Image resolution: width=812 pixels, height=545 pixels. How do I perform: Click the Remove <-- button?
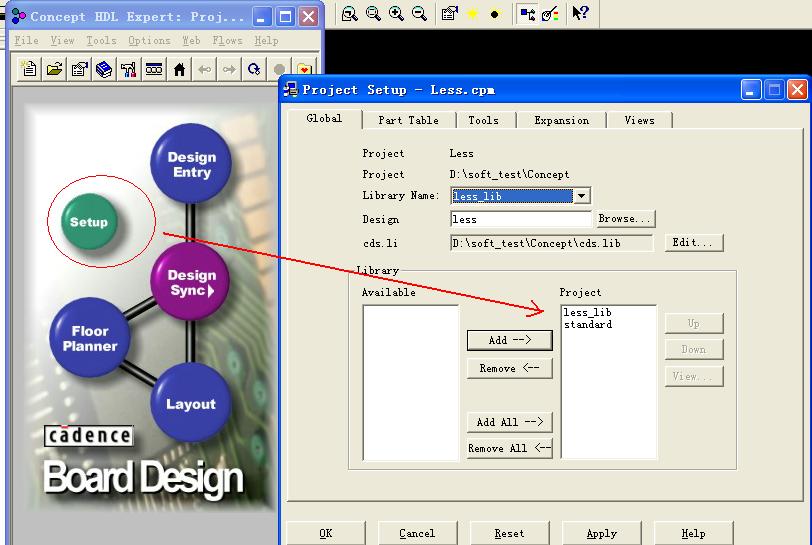[510, 368]
